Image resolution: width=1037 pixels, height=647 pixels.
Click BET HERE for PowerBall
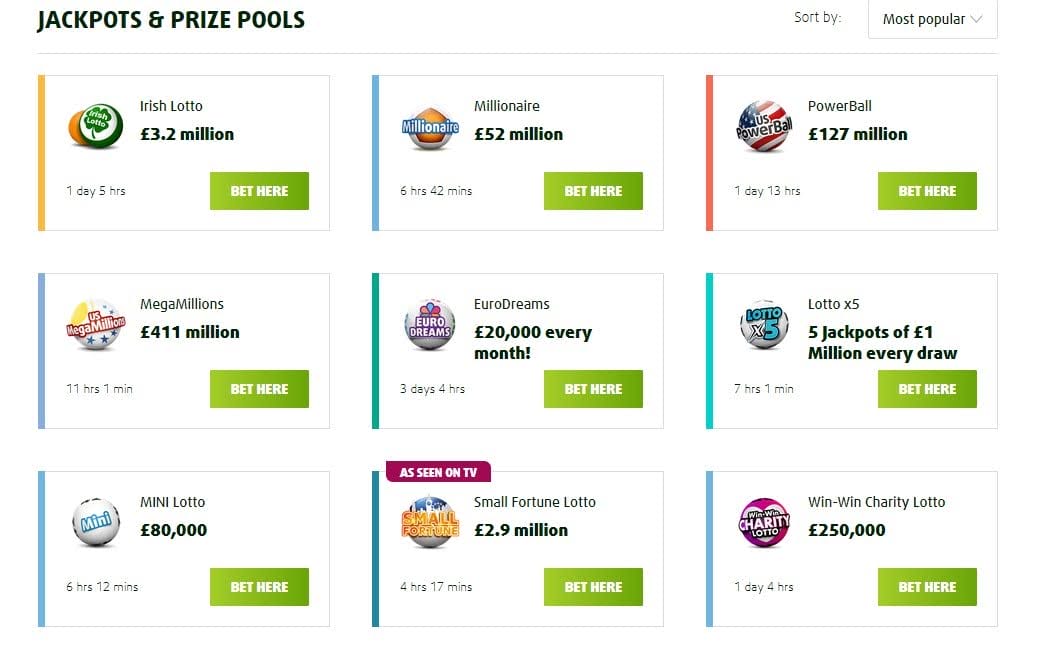[927, 190]
